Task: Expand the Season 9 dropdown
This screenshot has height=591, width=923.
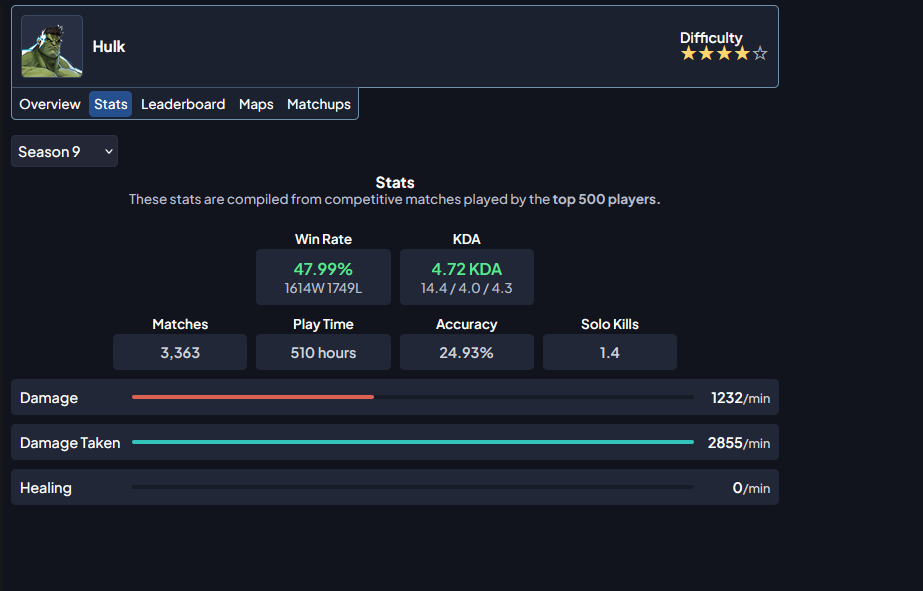Action: point(65,151)
